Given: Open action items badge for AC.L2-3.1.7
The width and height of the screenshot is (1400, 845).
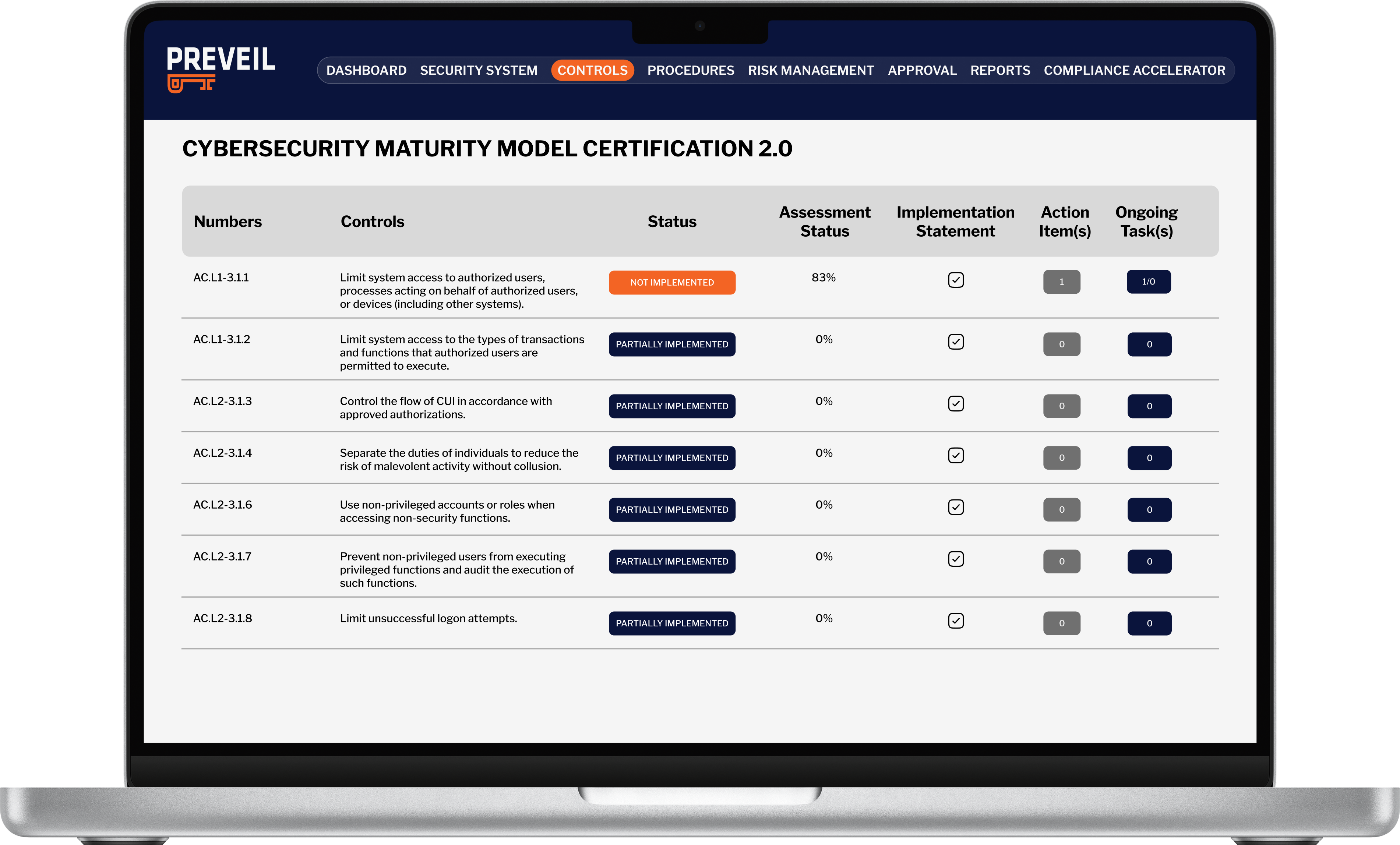Looking at the screenshot, I should tap(1061, 561).
